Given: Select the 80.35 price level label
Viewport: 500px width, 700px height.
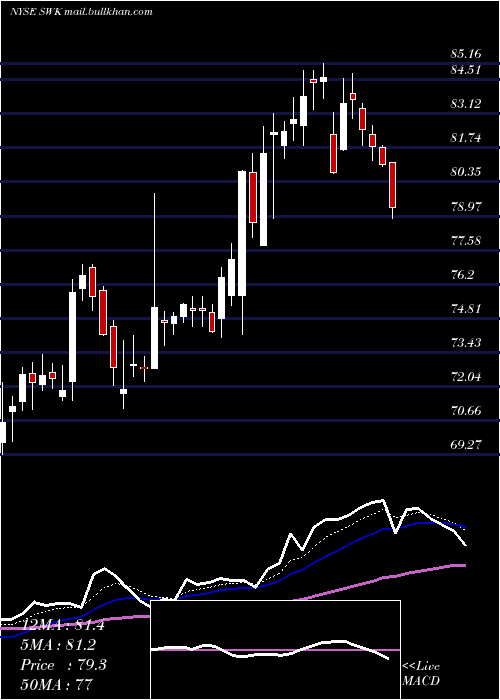Looking at the screenshot, I should 466,172.
